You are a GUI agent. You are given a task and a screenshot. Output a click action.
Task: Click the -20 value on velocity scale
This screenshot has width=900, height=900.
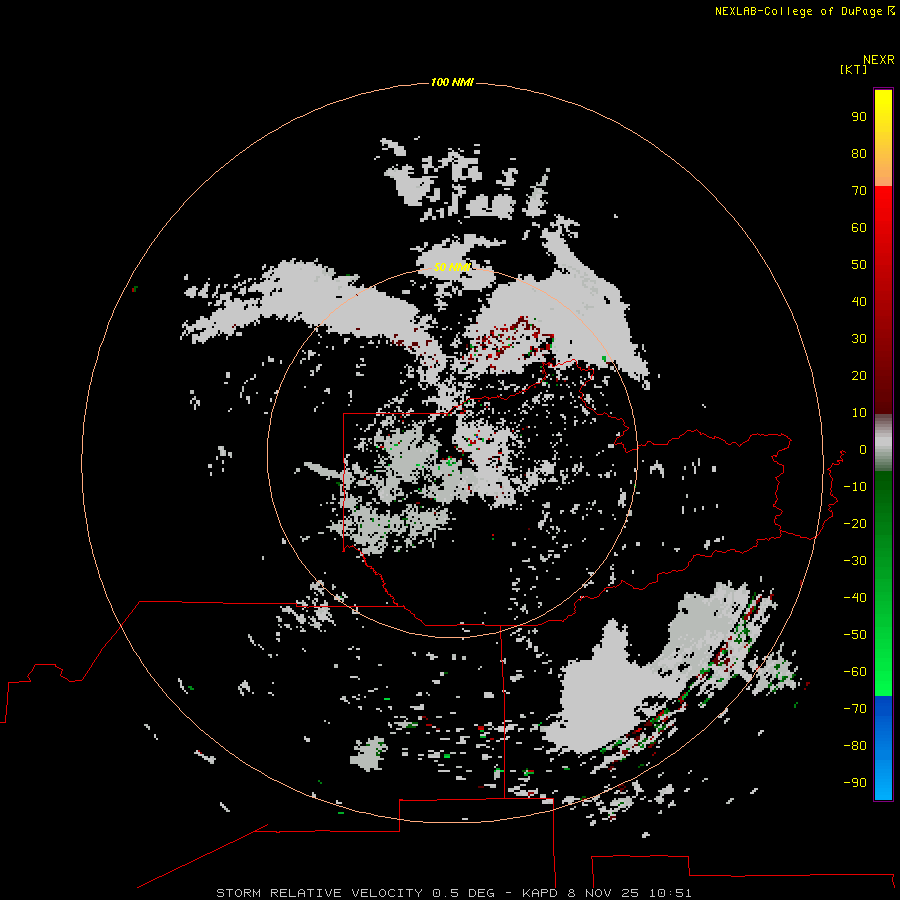tap(855, 523)
